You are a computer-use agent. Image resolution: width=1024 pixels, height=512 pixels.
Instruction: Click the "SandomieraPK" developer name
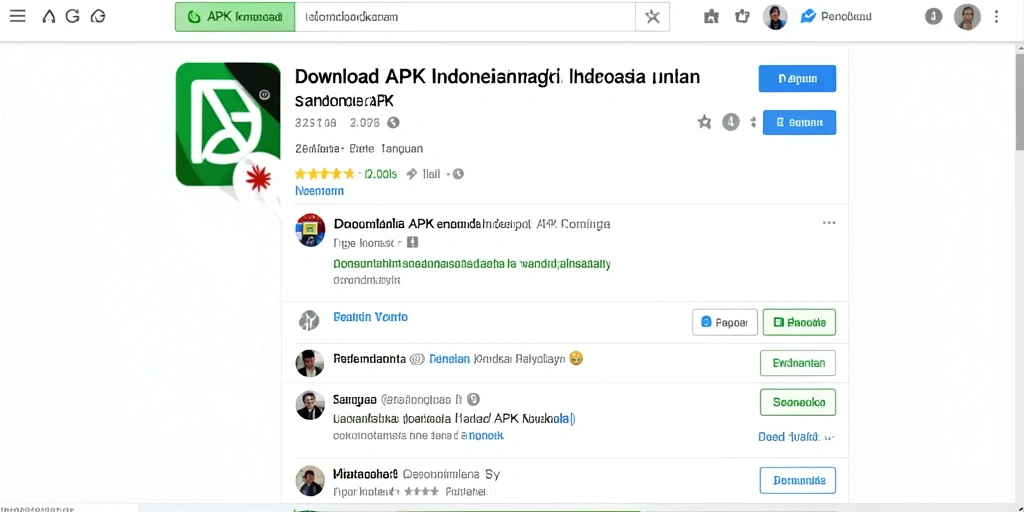point(344,101)
